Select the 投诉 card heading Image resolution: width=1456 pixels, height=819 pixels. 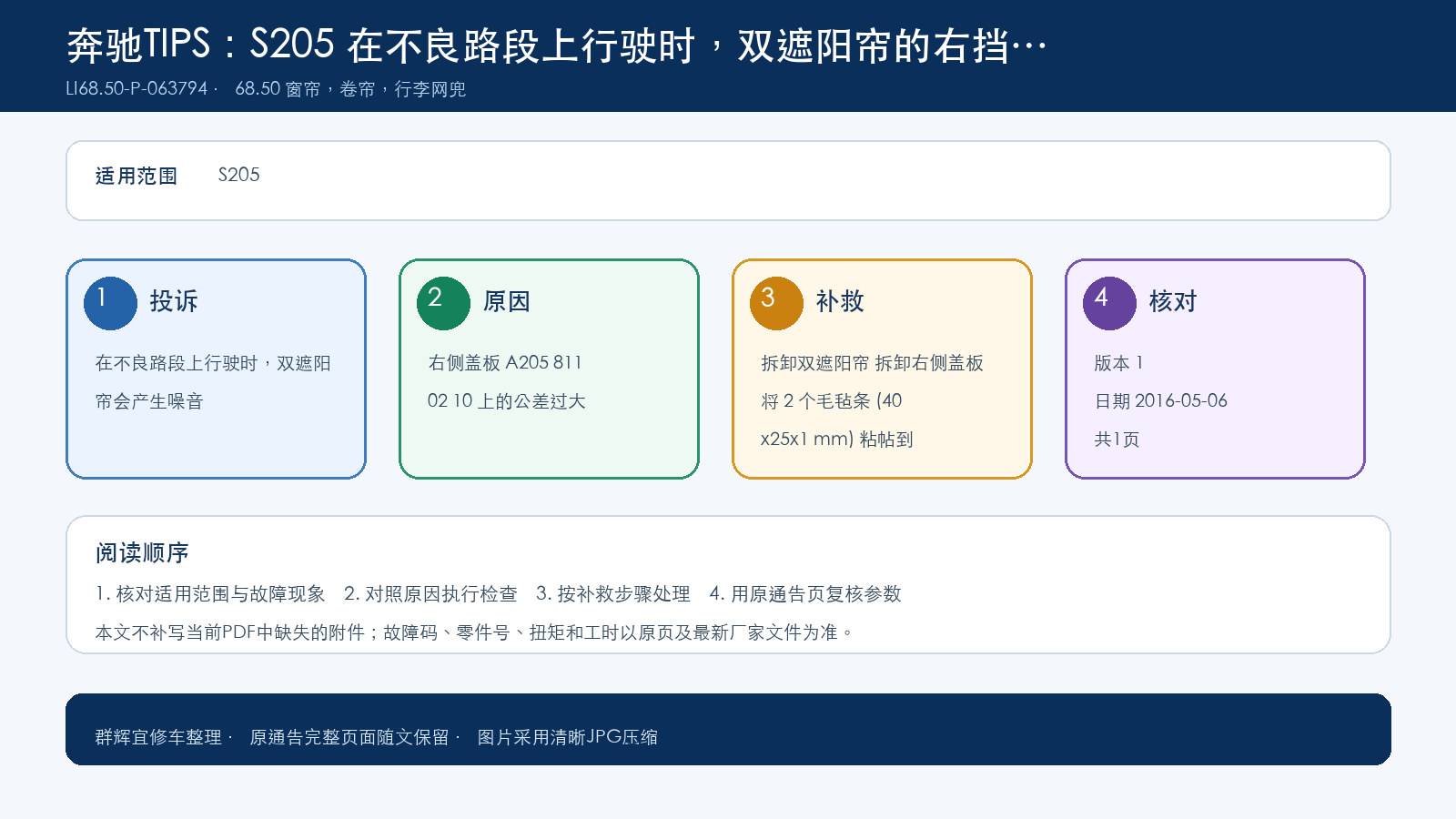(174, 301)
